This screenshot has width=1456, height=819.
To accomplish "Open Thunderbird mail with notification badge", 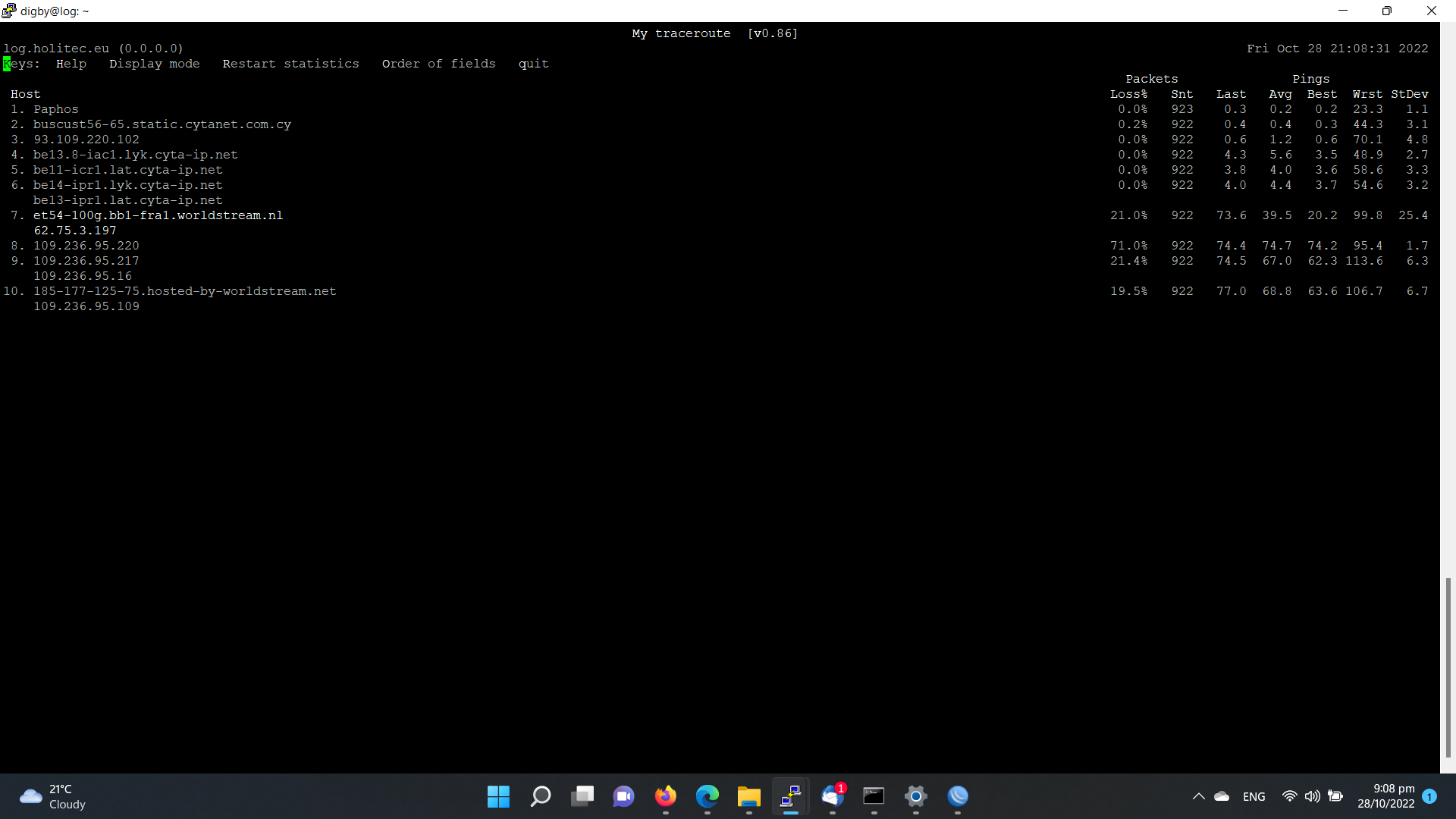I will [x=833, y=796].
